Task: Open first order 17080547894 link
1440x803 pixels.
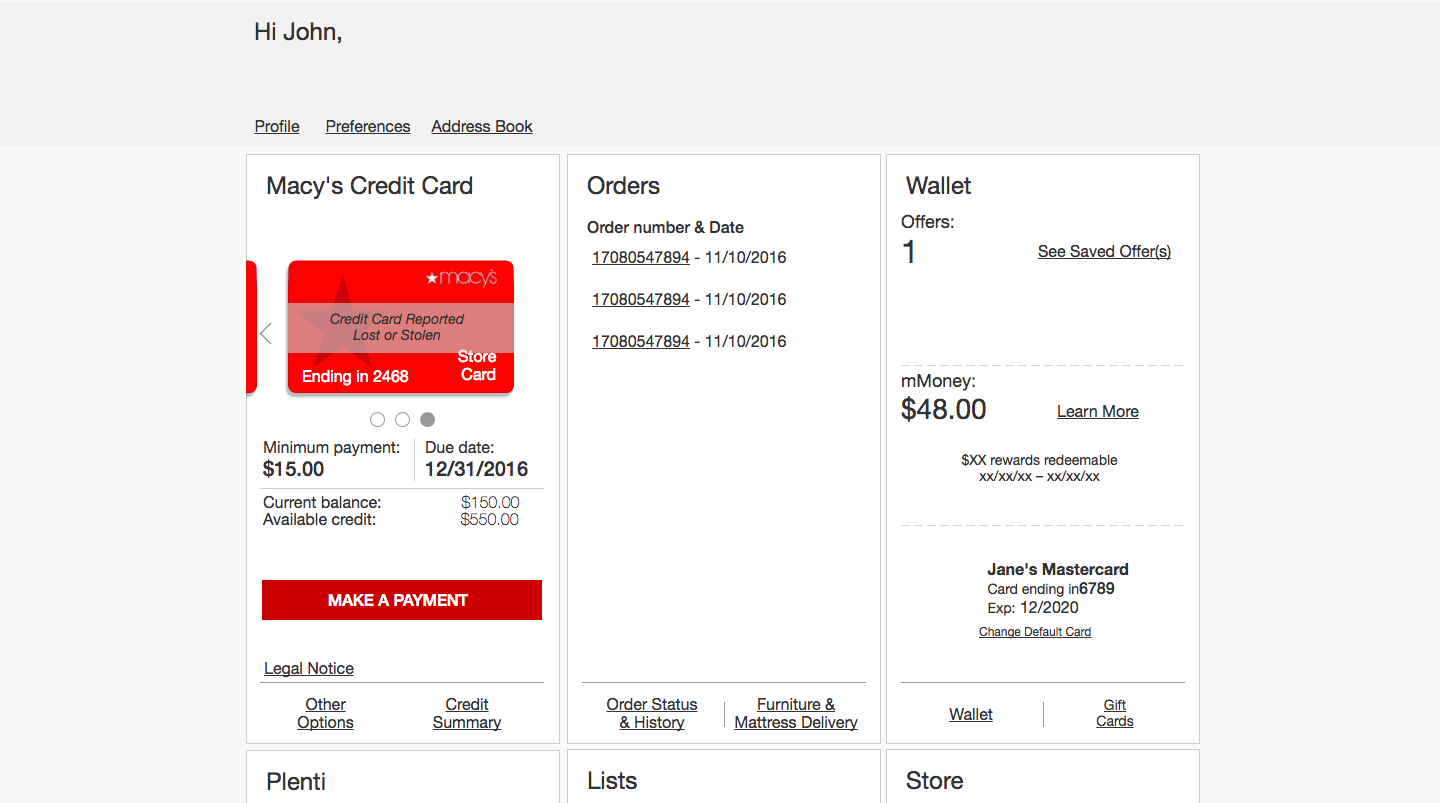Action: (640, 257)
